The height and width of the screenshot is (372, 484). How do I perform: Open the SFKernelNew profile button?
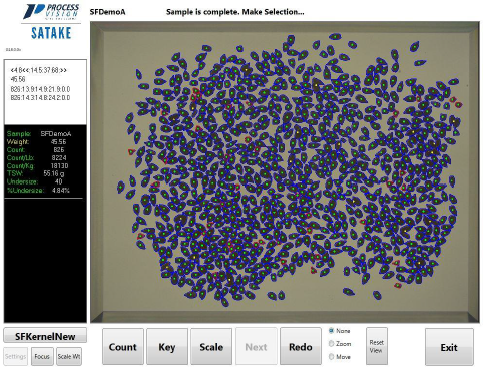(x=45, y=336)
